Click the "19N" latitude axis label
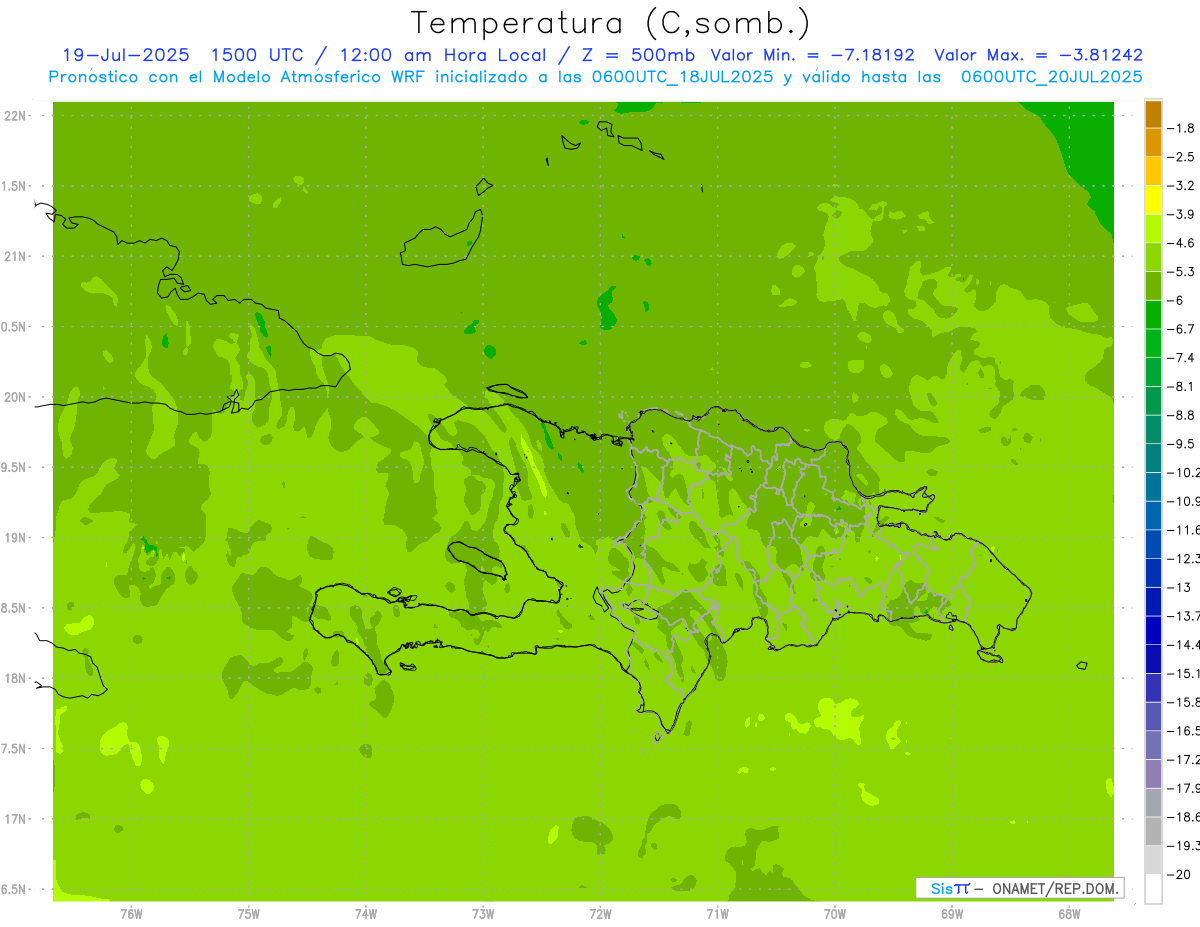Image resolution: width=1200 pixels, height=927 pixels. click(16, 538)
